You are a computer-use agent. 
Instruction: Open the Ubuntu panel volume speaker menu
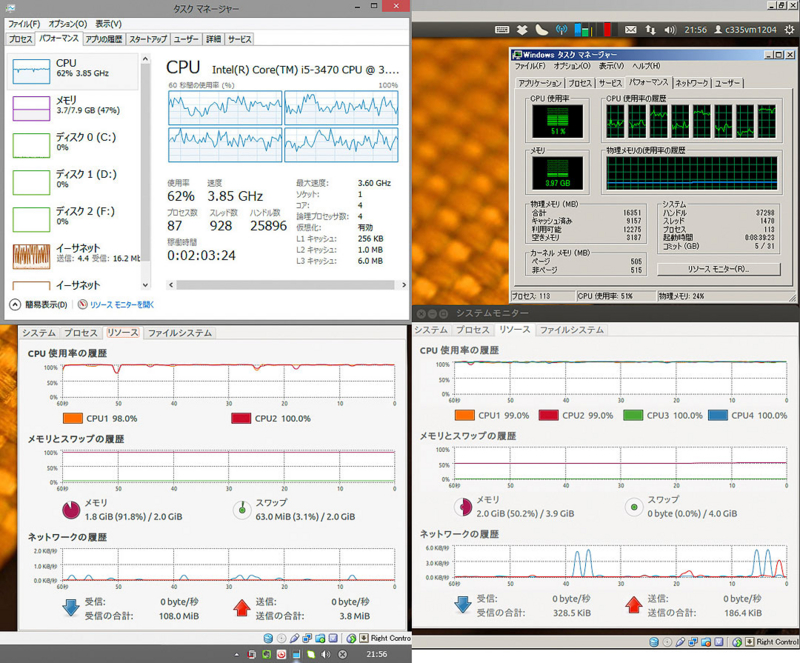point(670,30)
